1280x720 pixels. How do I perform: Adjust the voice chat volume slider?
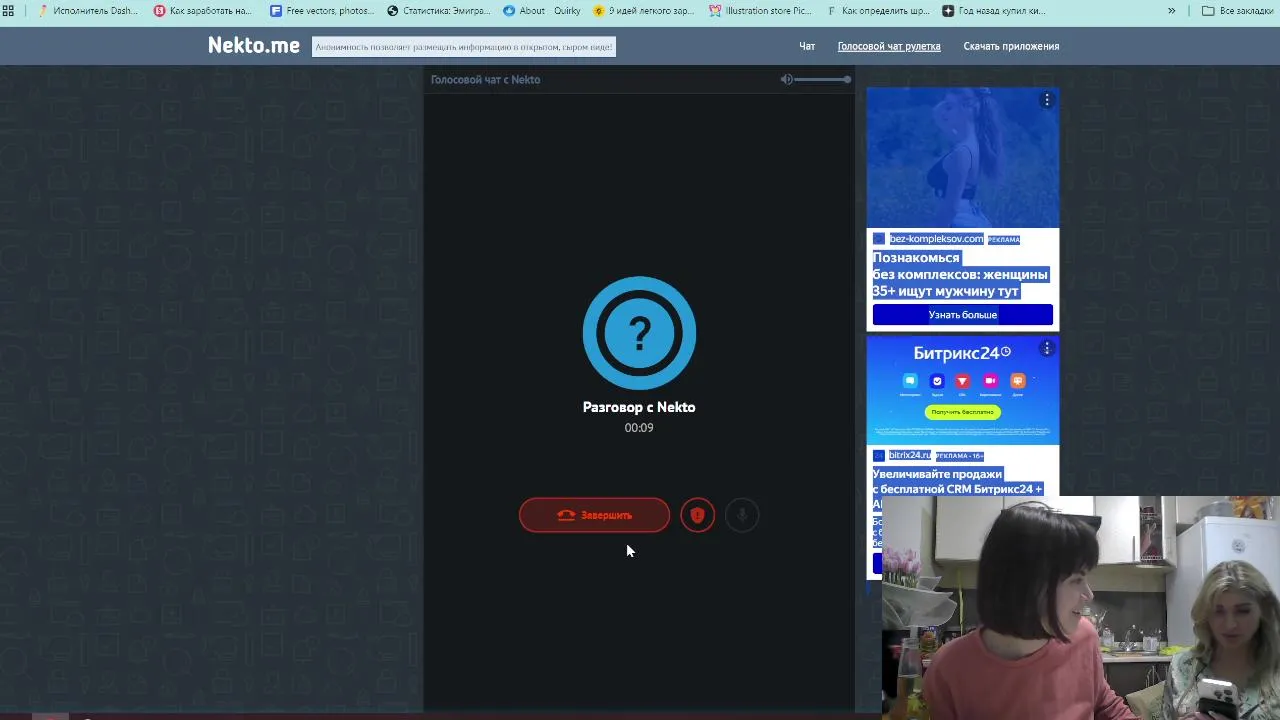823,79
